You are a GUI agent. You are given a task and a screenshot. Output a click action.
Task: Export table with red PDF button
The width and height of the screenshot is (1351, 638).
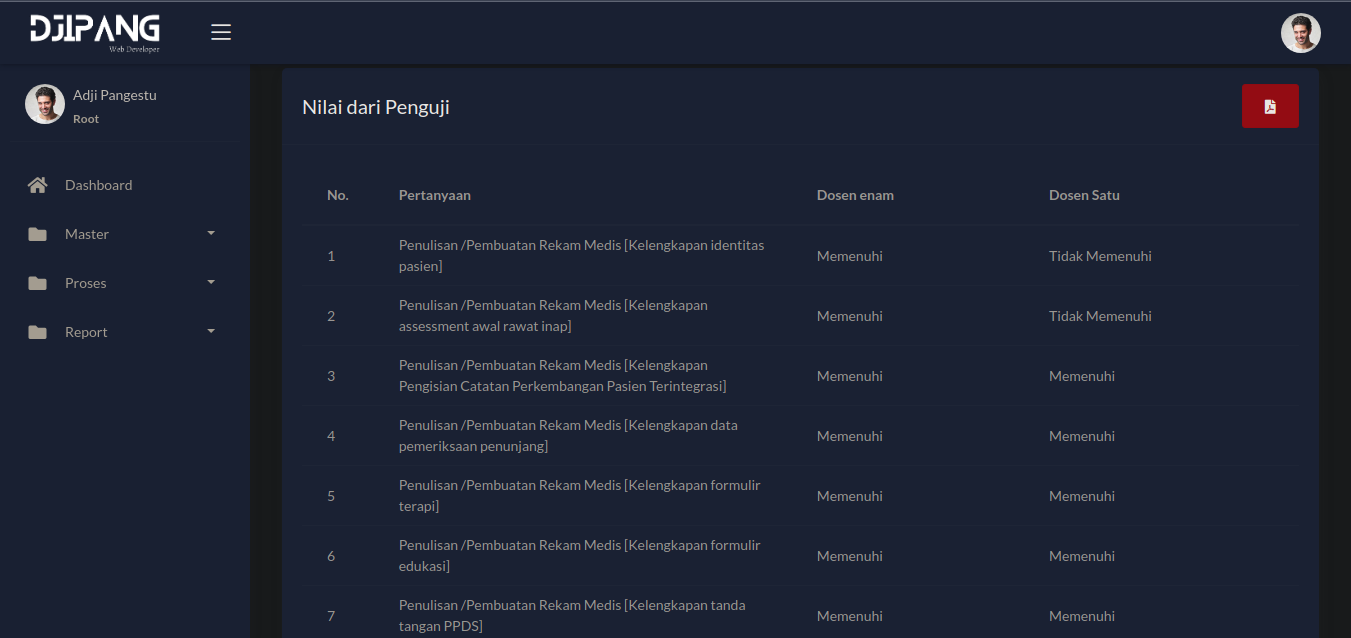click(1270, 106)
